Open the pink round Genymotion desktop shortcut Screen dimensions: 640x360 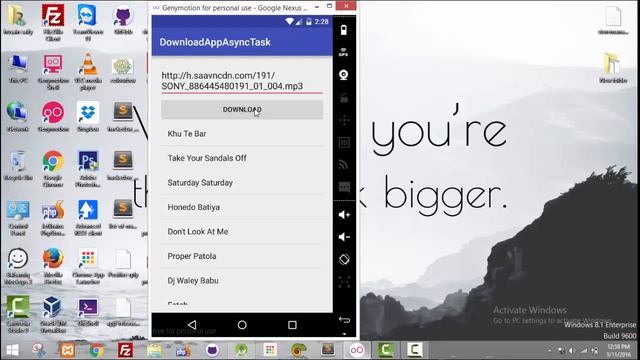[x=53, y=117]
